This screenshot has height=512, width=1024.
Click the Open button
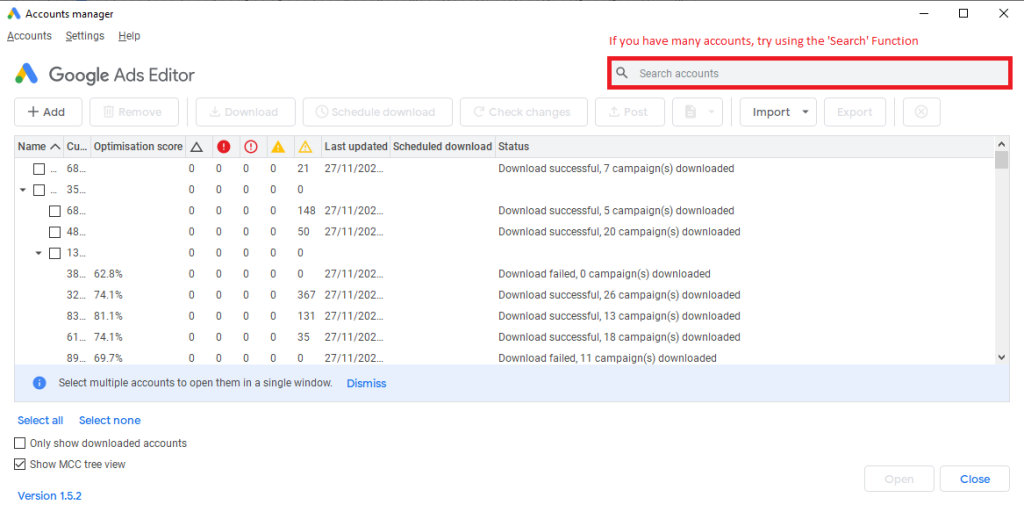click(899, 479)
